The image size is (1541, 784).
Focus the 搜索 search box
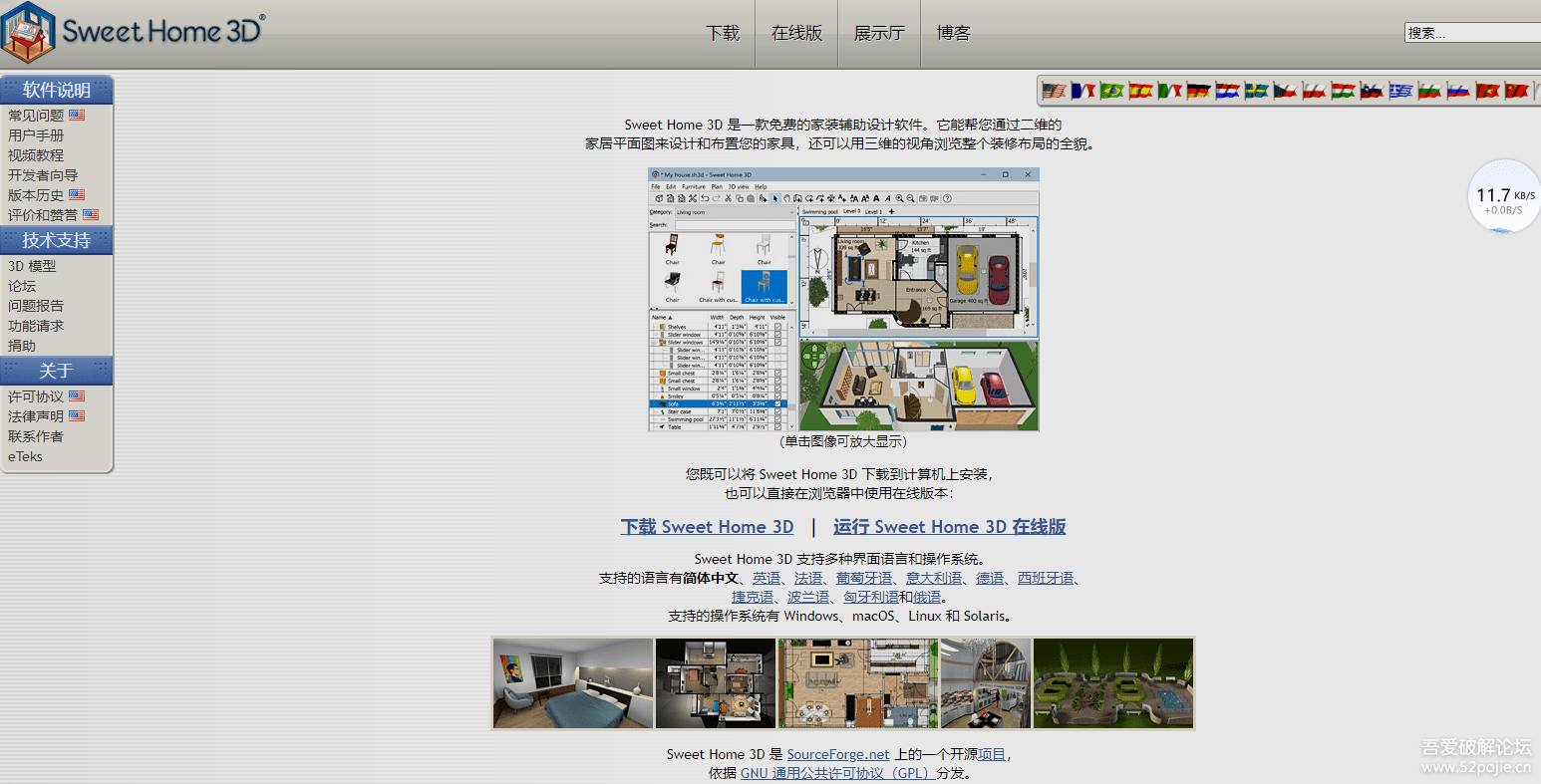(x=1473, y=33)
